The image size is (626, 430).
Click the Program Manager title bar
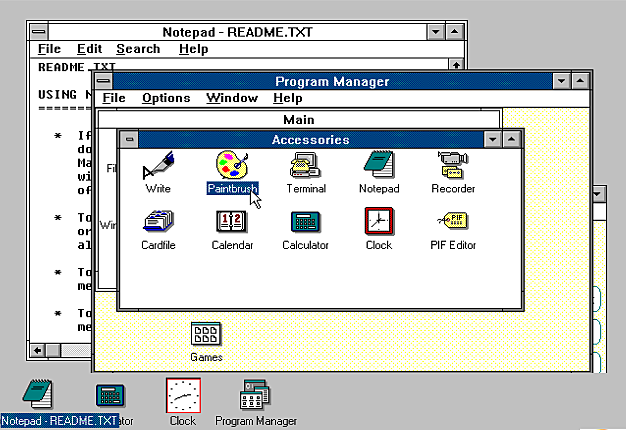point(332,81)
